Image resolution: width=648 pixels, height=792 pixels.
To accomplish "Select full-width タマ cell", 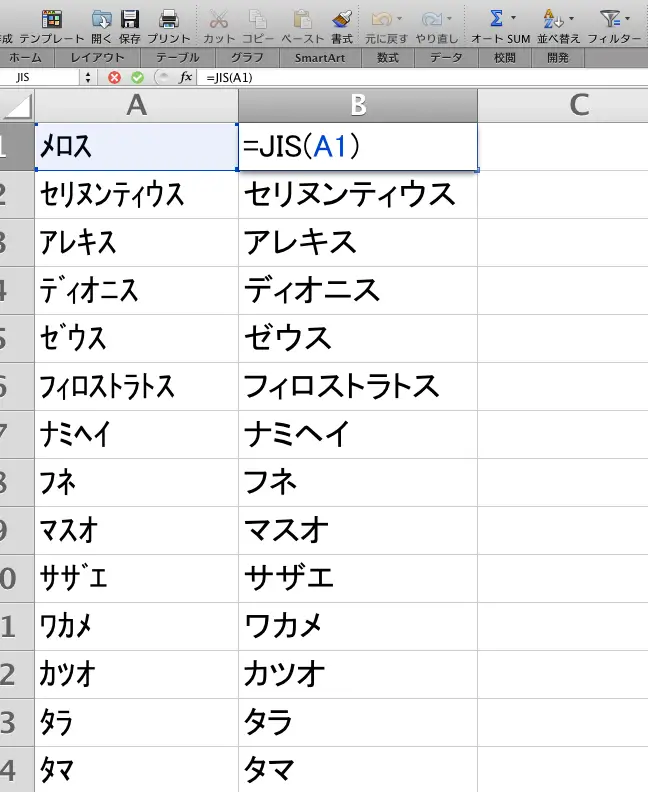I will tap(358, 769).
